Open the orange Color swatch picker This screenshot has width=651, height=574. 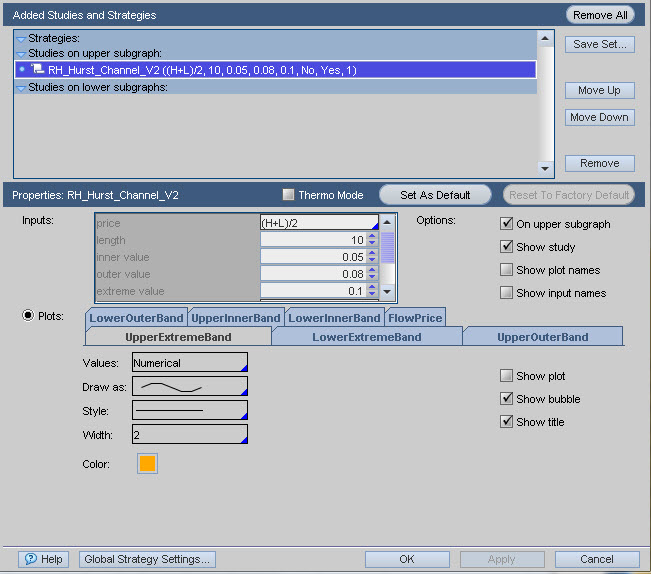(147, 463)
